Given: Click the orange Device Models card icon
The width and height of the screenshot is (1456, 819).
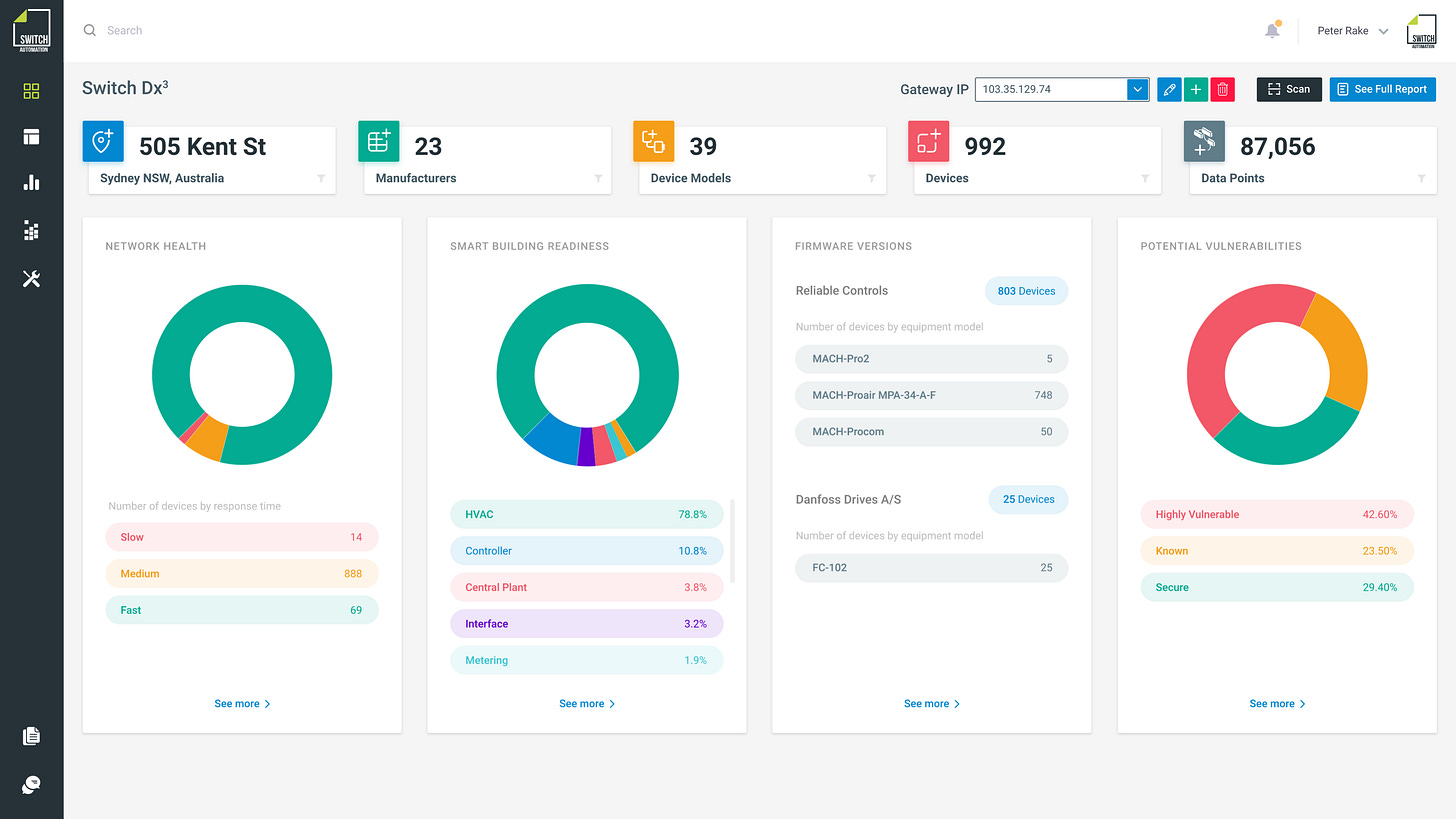Looking at the screenshot, I should click(x=654, y=141).
